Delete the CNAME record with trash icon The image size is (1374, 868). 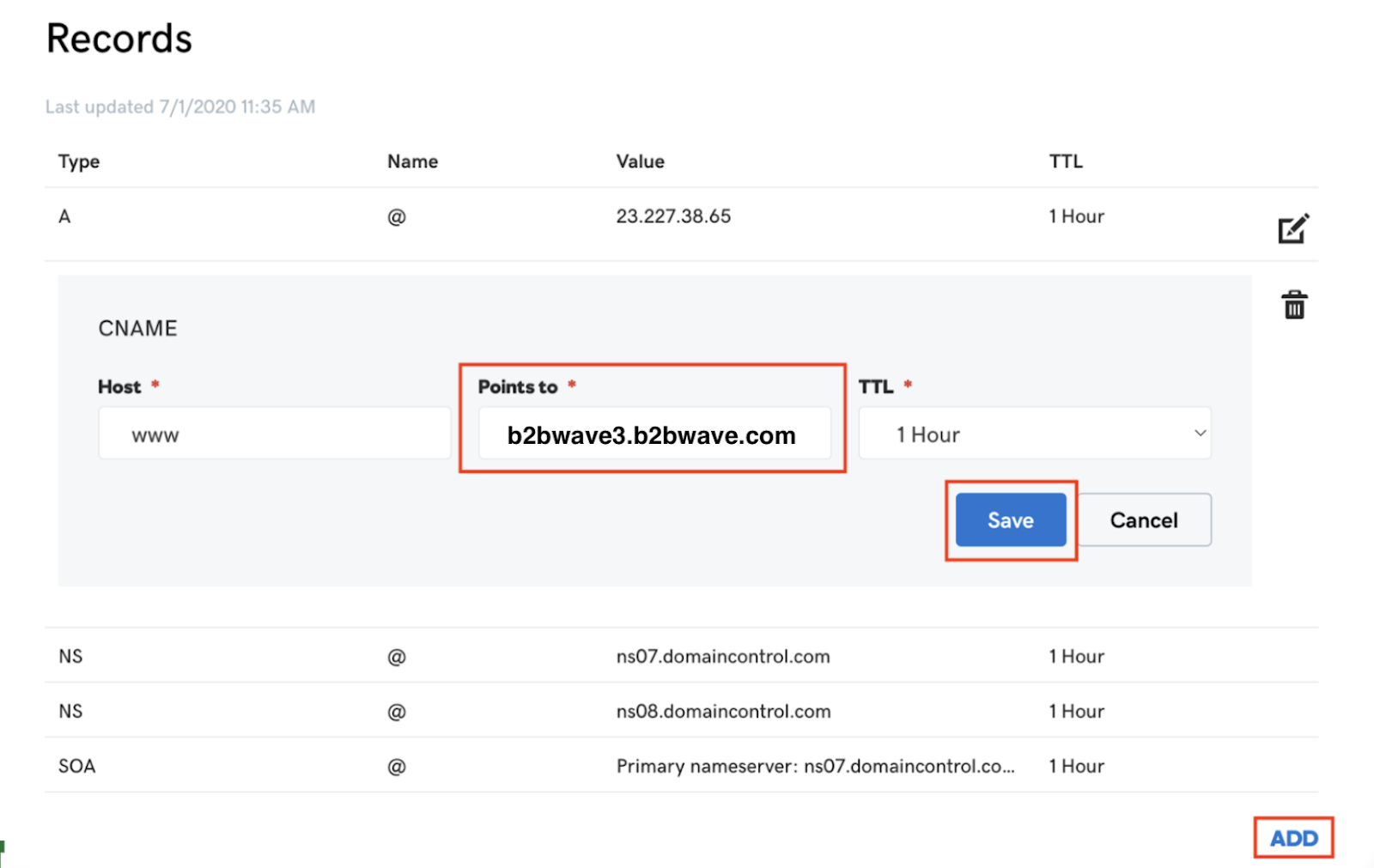point(1294,305)
